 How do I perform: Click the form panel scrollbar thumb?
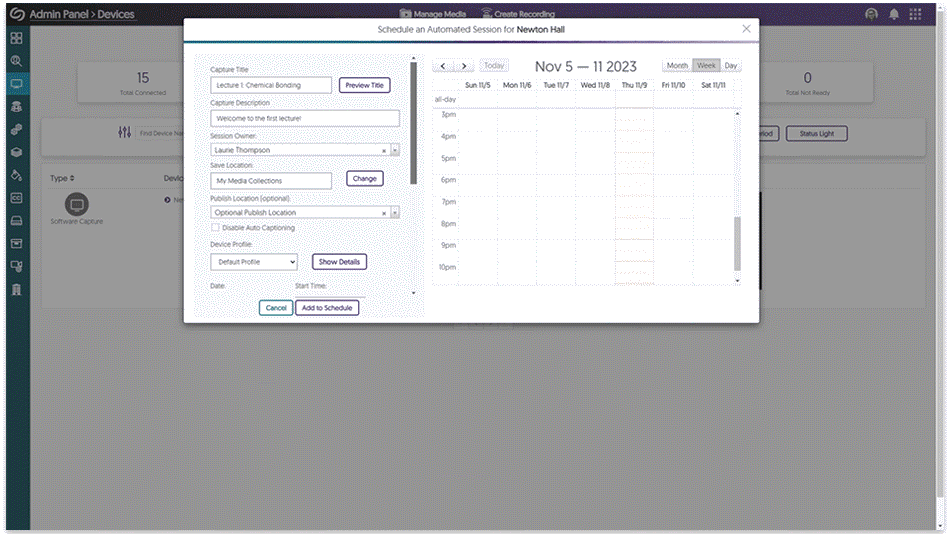(414, 123)
